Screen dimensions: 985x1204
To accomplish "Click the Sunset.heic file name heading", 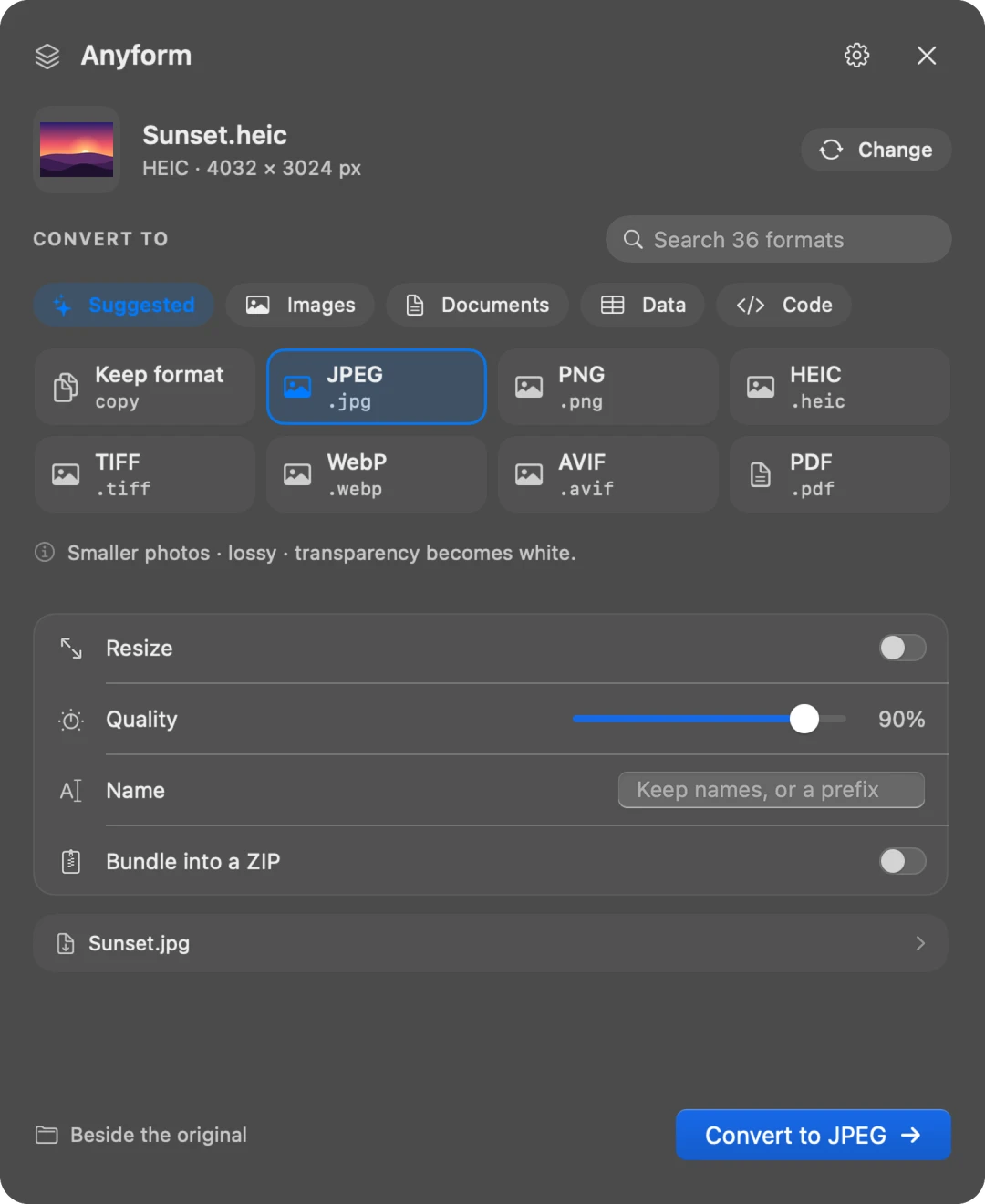I will pyautogui.click(x=214, y=135).
